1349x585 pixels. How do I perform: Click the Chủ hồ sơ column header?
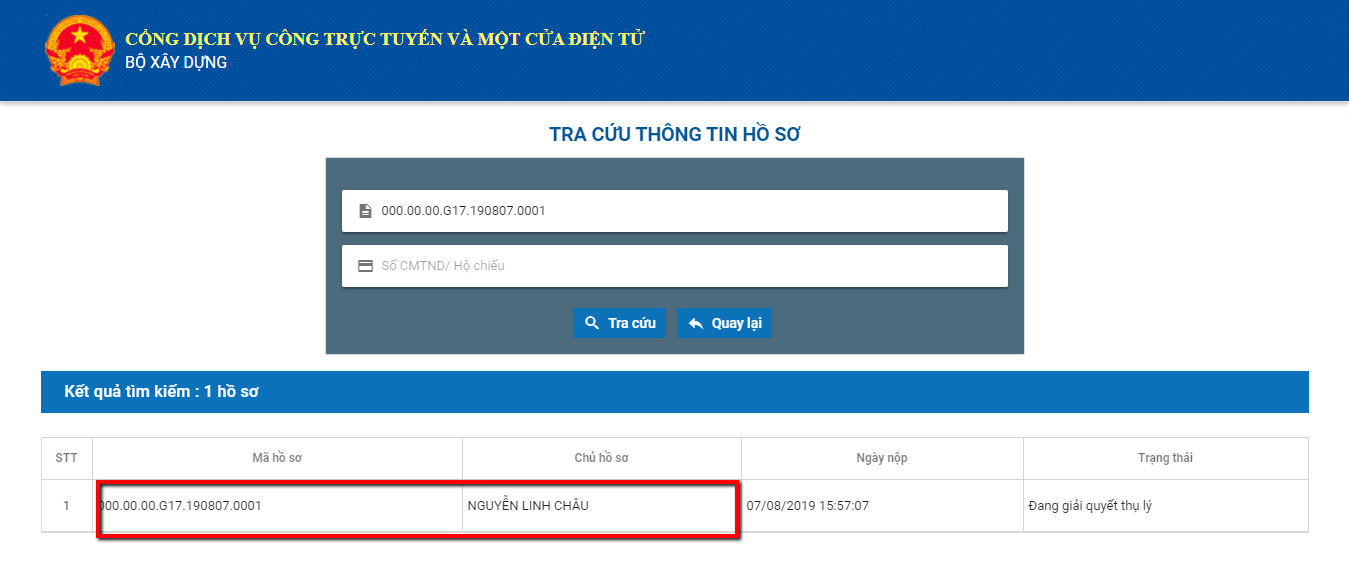602,458
